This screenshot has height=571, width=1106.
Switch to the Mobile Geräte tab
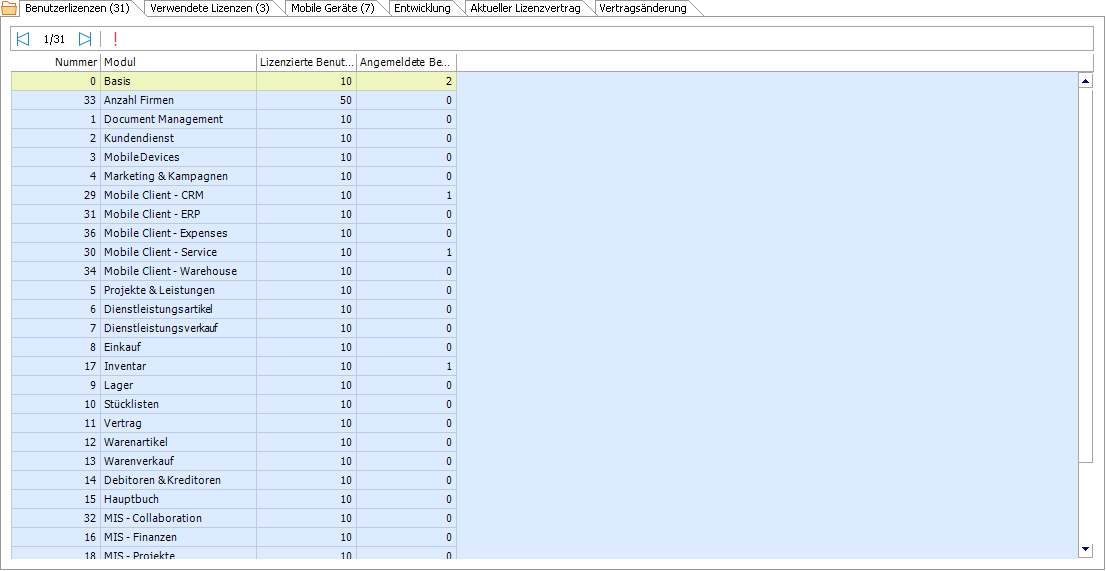333,9
